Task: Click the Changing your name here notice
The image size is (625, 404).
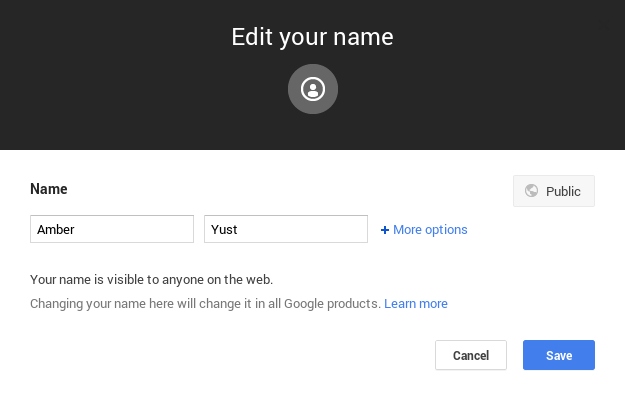Action: point(205,304)
